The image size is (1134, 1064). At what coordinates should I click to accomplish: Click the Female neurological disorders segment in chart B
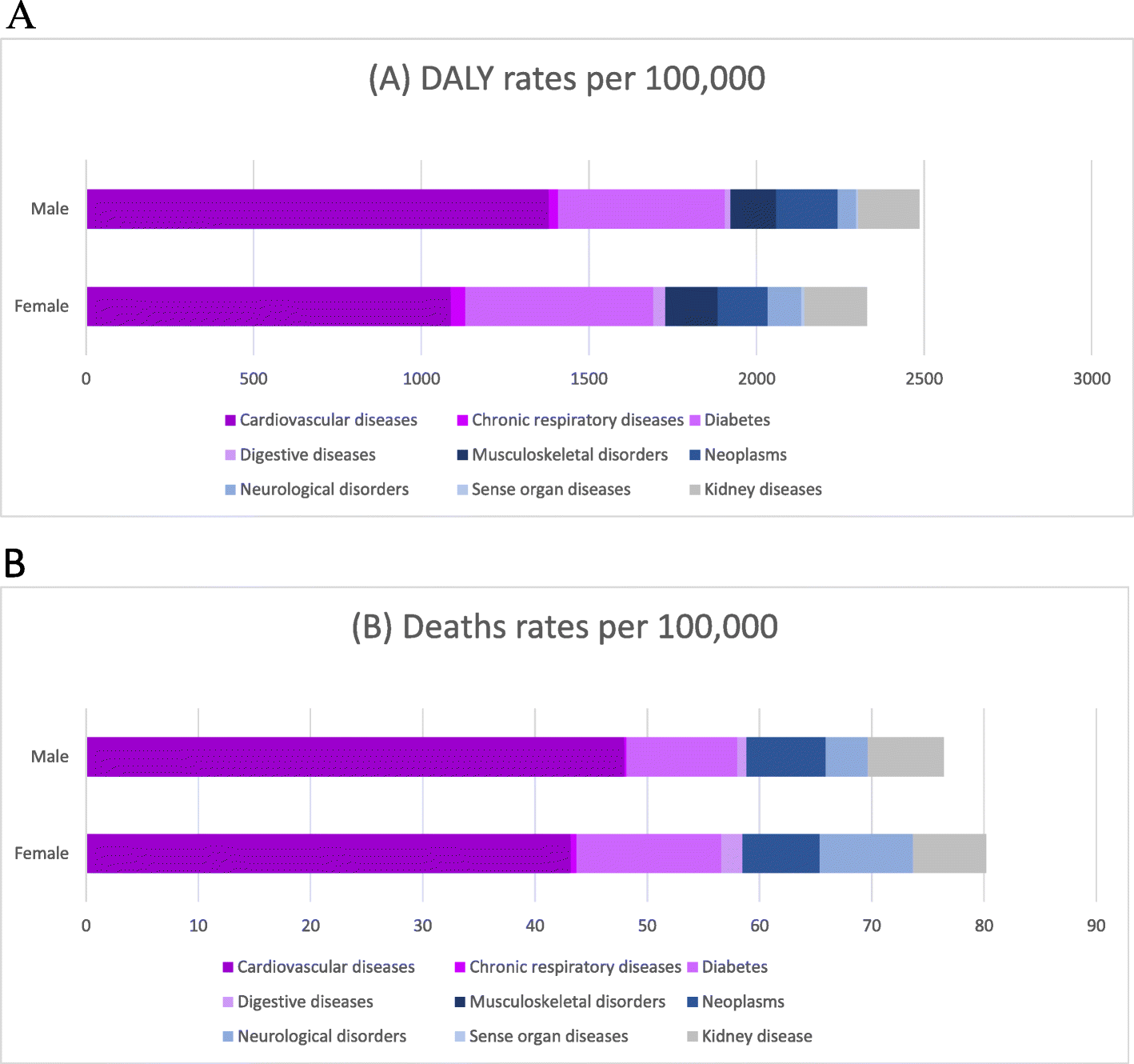click(866, 854)
